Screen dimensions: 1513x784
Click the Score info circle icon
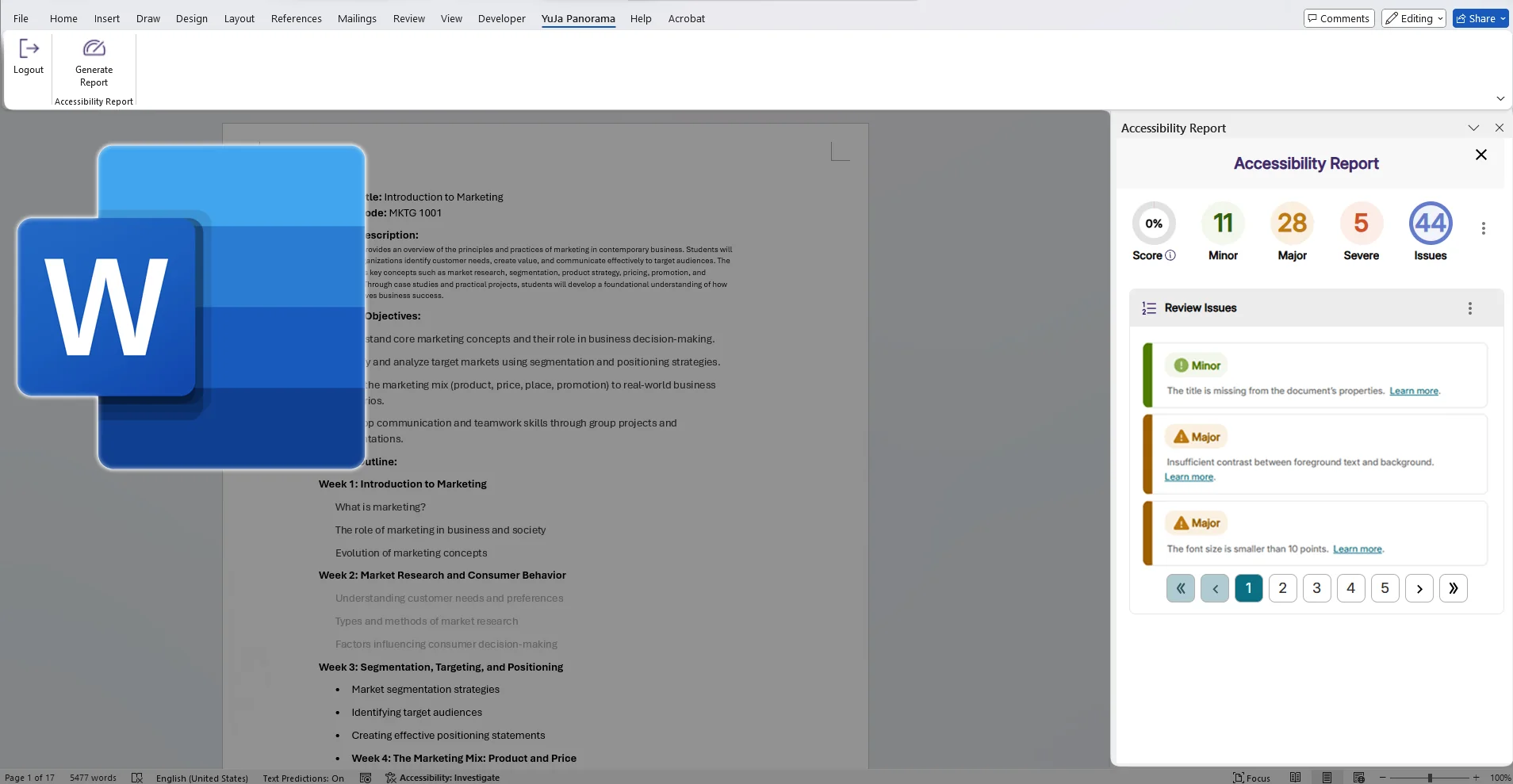1170,255
